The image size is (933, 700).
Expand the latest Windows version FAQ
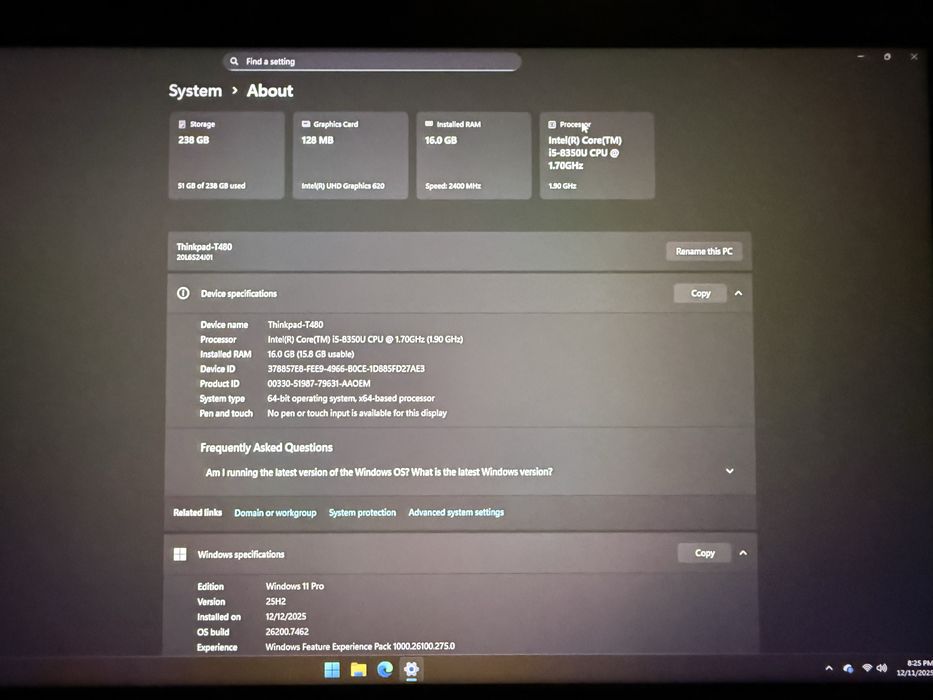click(x=730, y=471)
